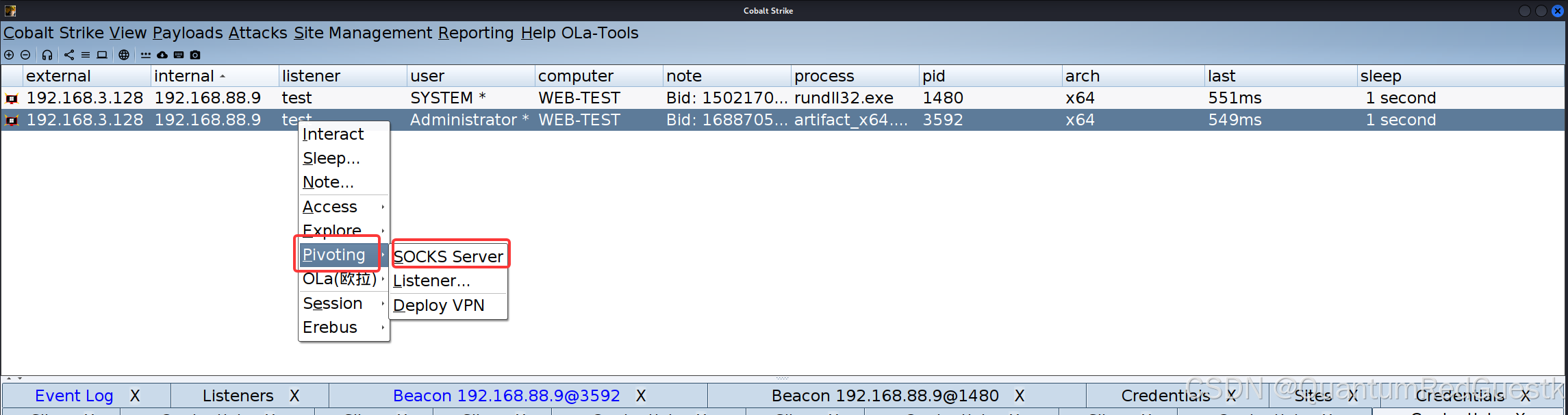
Task: Switch to the Listeners tab
Action: (238, 396)
